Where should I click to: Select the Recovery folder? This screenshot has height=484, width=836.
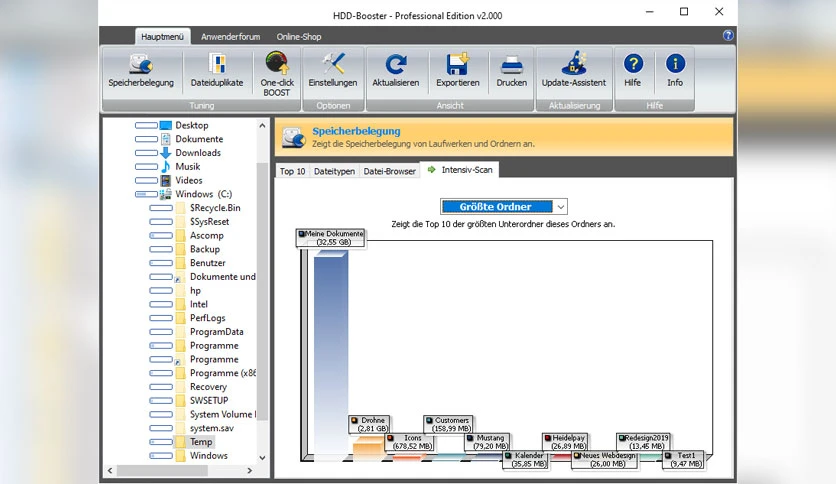point(208,387)
